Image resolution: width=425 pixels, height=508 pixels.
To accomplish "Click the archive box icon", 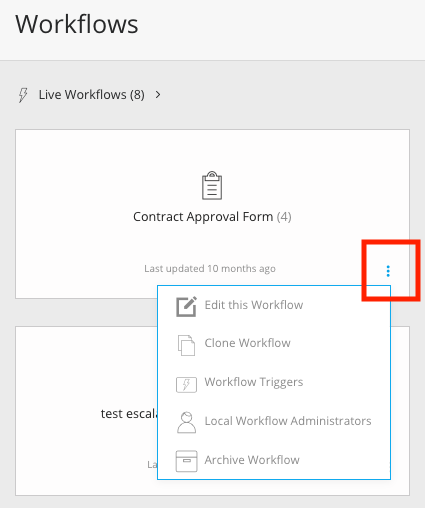I will (186, 461).
